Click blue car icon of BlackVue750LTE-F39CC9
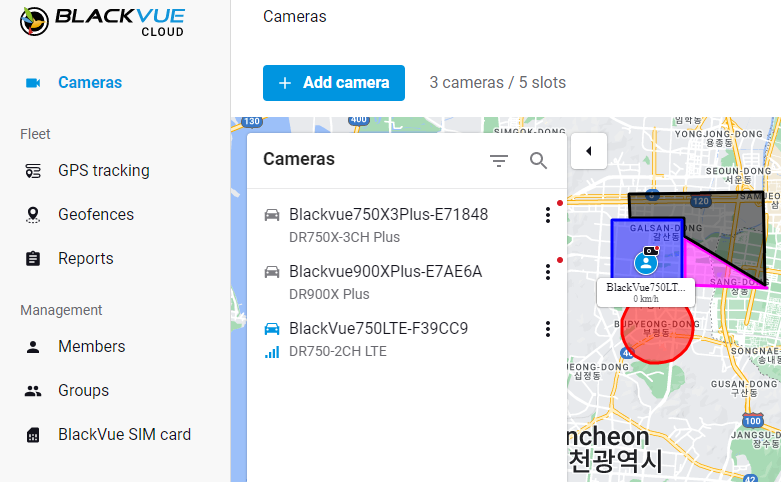Viewport: 781px width, 482px height. click(x=272, y=329)
